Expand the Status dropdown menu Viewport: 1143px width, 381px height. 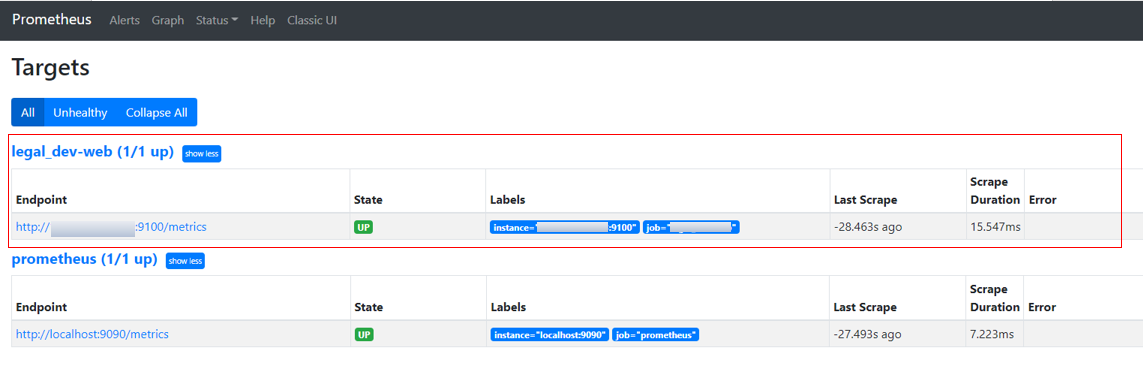tap(217, 20)
